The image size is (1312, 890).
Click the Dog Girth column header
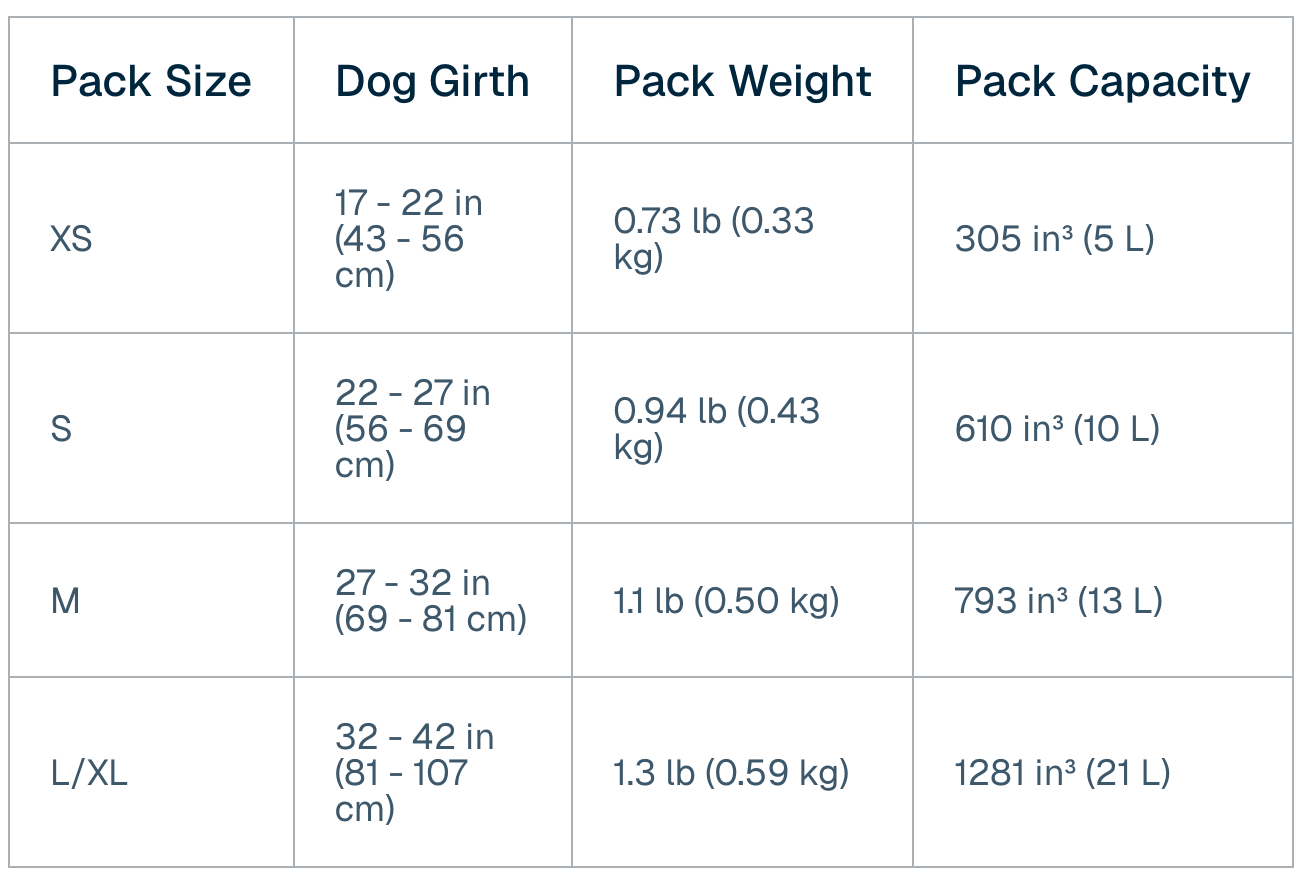coord(432,81)
